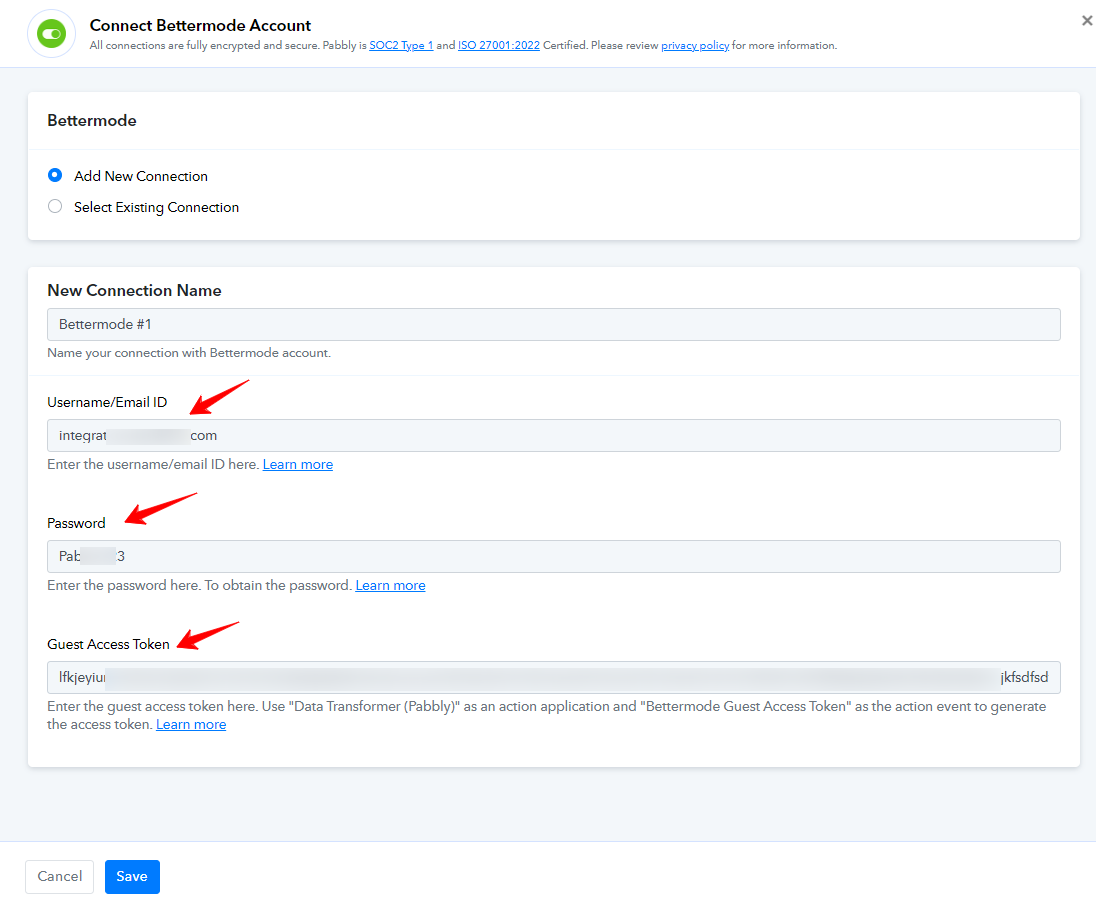Click the Password field label
The image size is (1096, 911).
[76, 523]
